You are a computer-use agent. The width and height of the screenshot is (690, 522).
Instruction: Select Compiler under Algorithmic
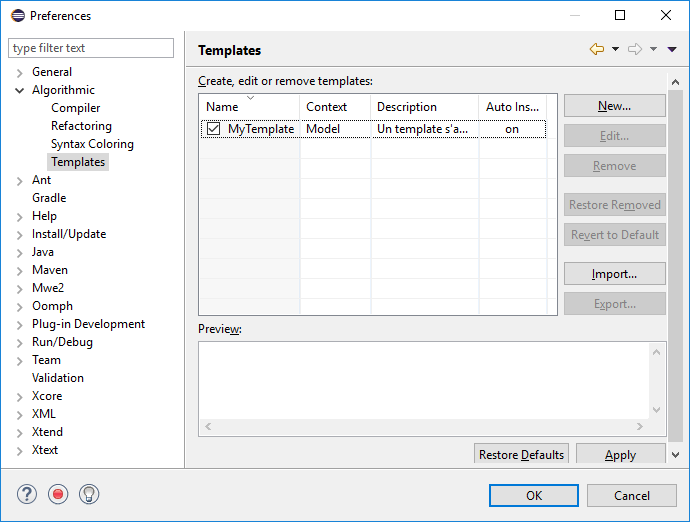coord(75,108)
